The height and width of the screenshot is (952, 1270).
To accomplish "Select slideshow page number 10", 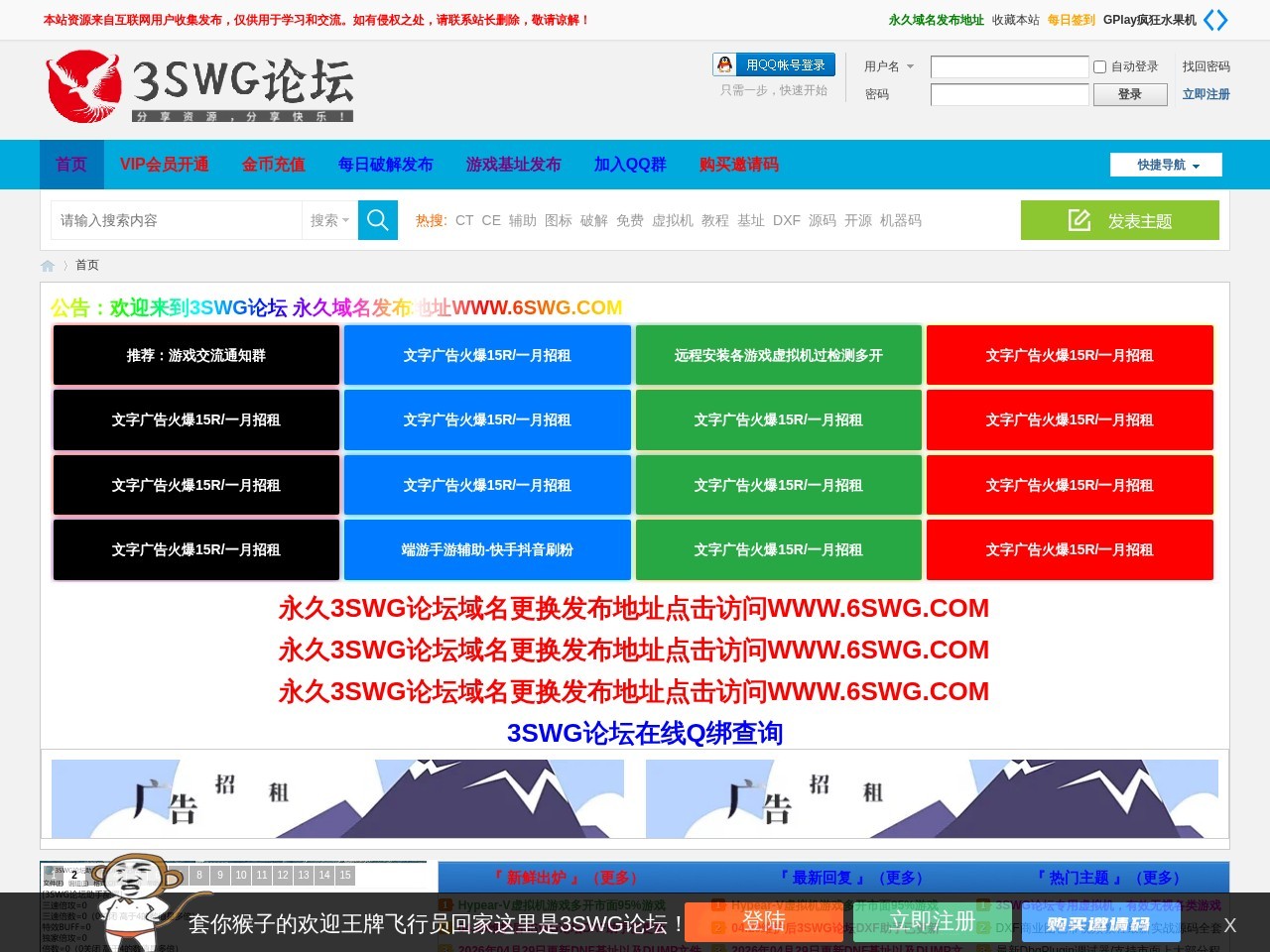I will coord(241,875).
